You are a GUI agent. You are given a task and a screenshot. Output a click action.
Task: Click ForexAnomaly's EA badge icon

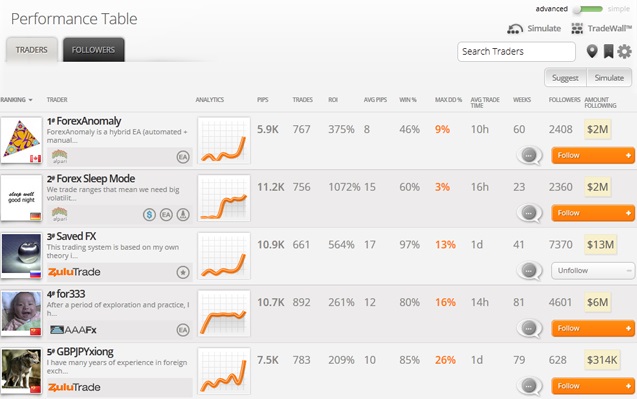(x=183, y=157)
